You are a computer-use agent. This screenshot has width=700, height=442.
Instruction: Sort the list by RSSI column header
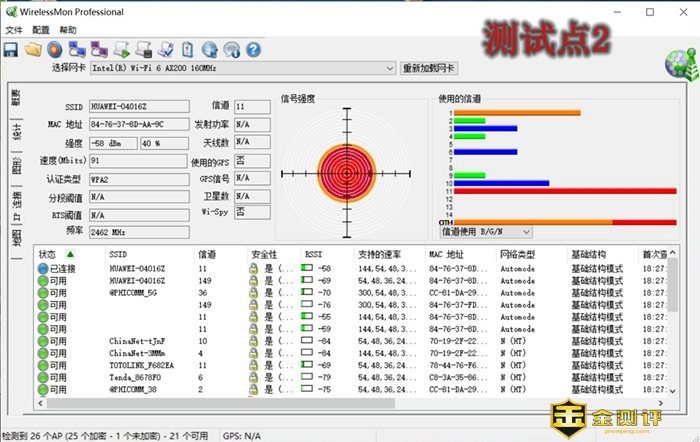[312, 255]
